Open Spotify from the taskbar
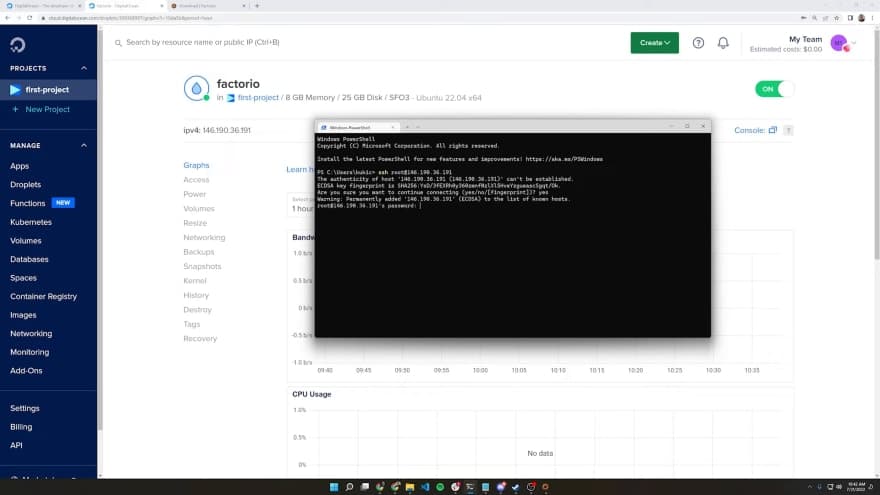This screenshot has height=495, width=880. [440, 487]
